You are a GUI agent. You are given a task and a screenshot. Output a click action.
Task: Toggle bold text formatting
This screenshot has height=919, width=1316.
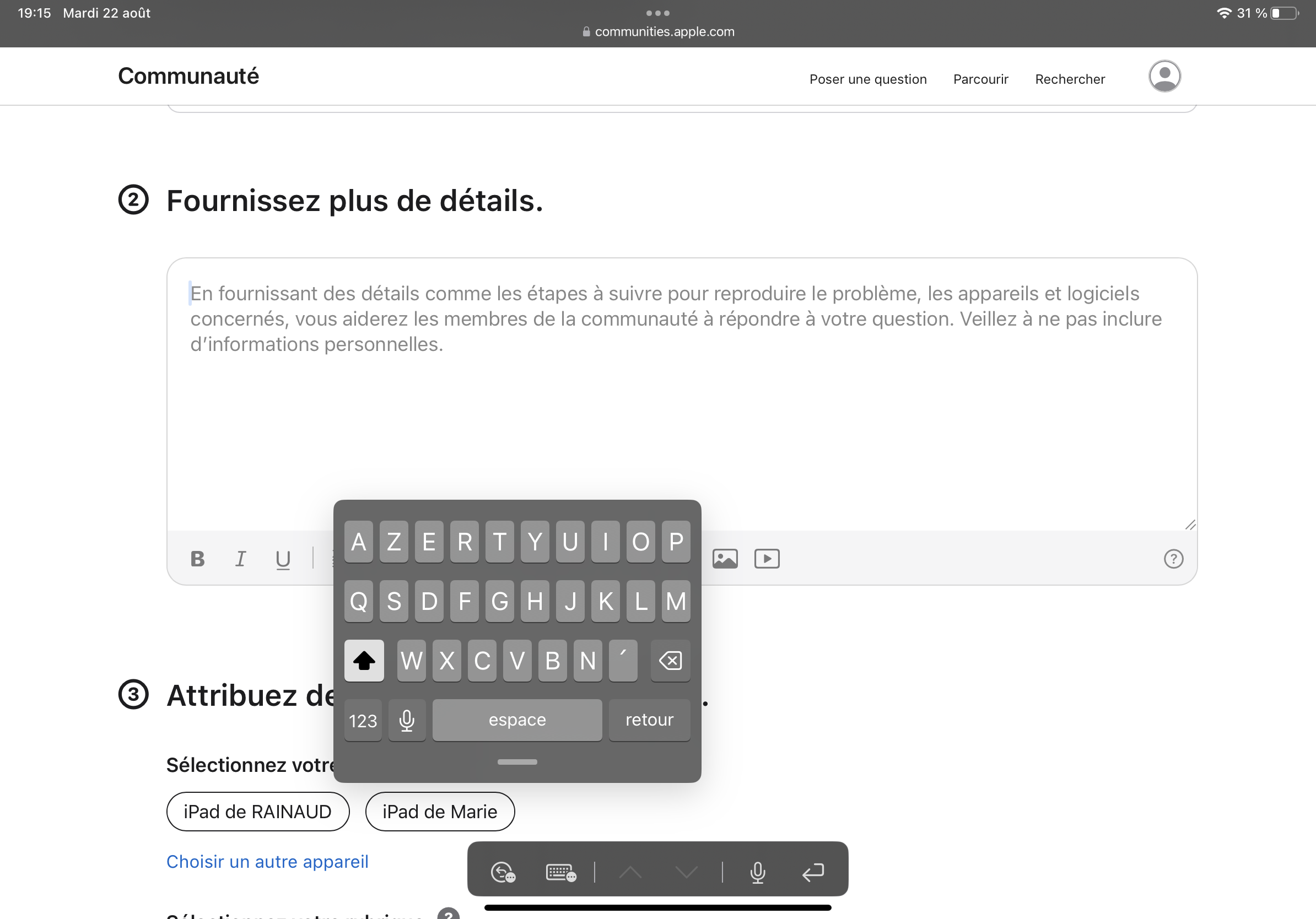coord(198,559)
